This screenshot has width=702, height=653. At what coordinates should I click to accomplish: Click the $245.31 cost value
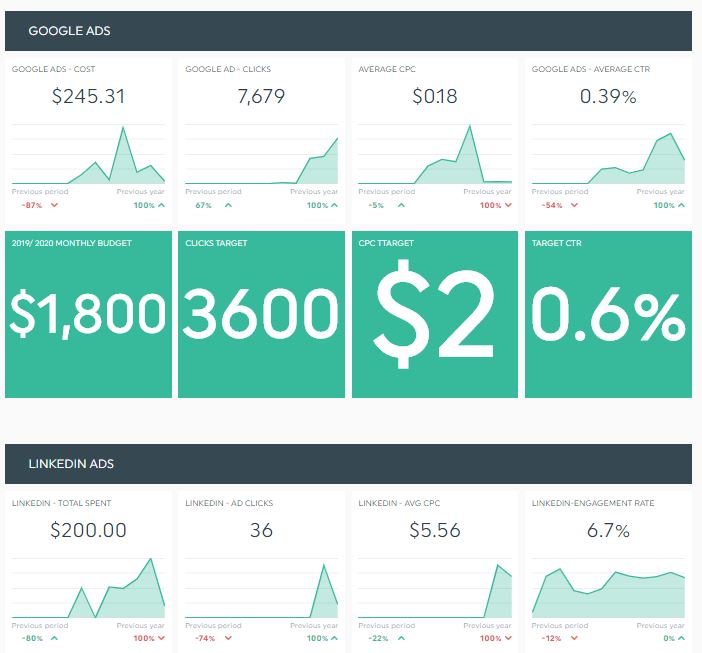(x=88, y=97)
